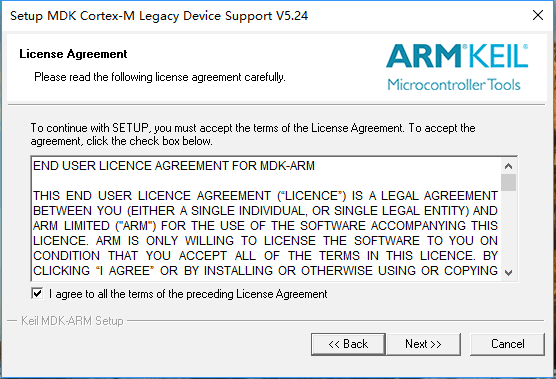Click the 'CLICKING I AGREE' line in licence text
Viewport: 556px width, 379px height.
click(x=265, y=271)
